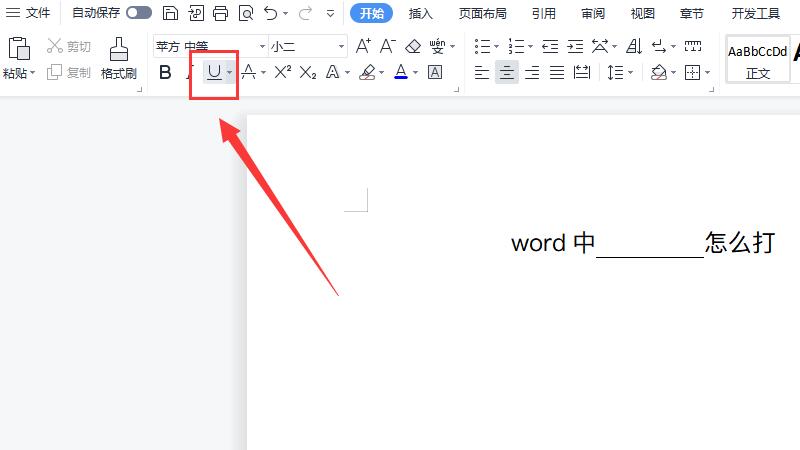Expand the underline style dropdown arrow
The image size is (800, 450).
229,72
